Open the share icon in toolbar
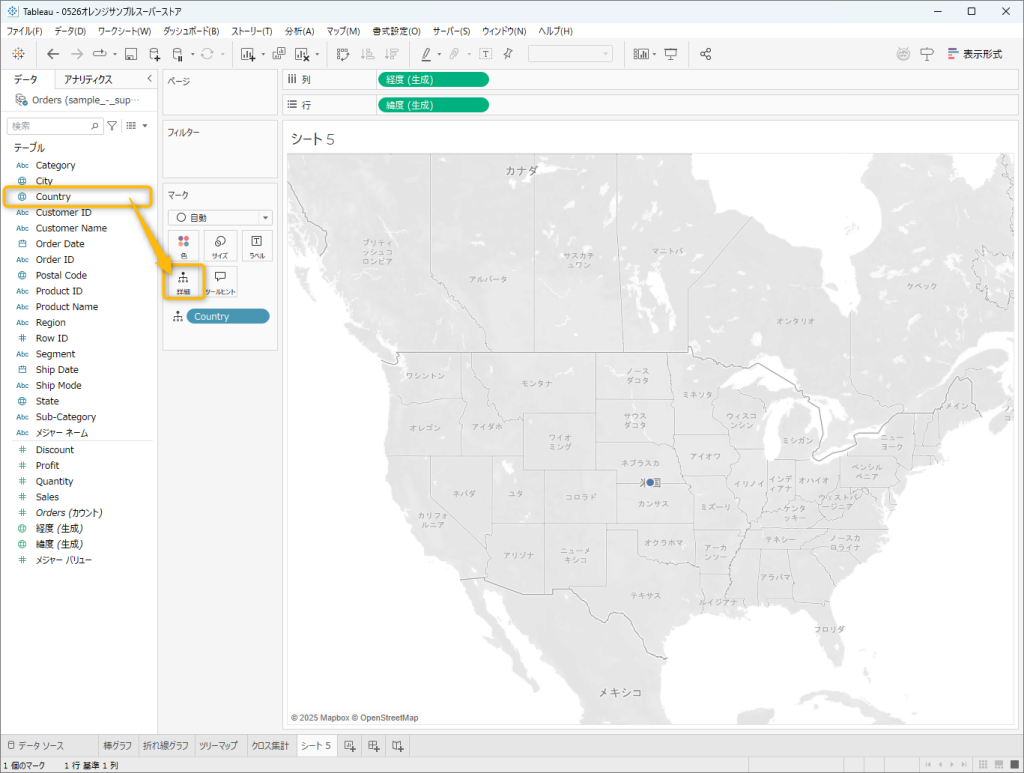 point(706,54)
